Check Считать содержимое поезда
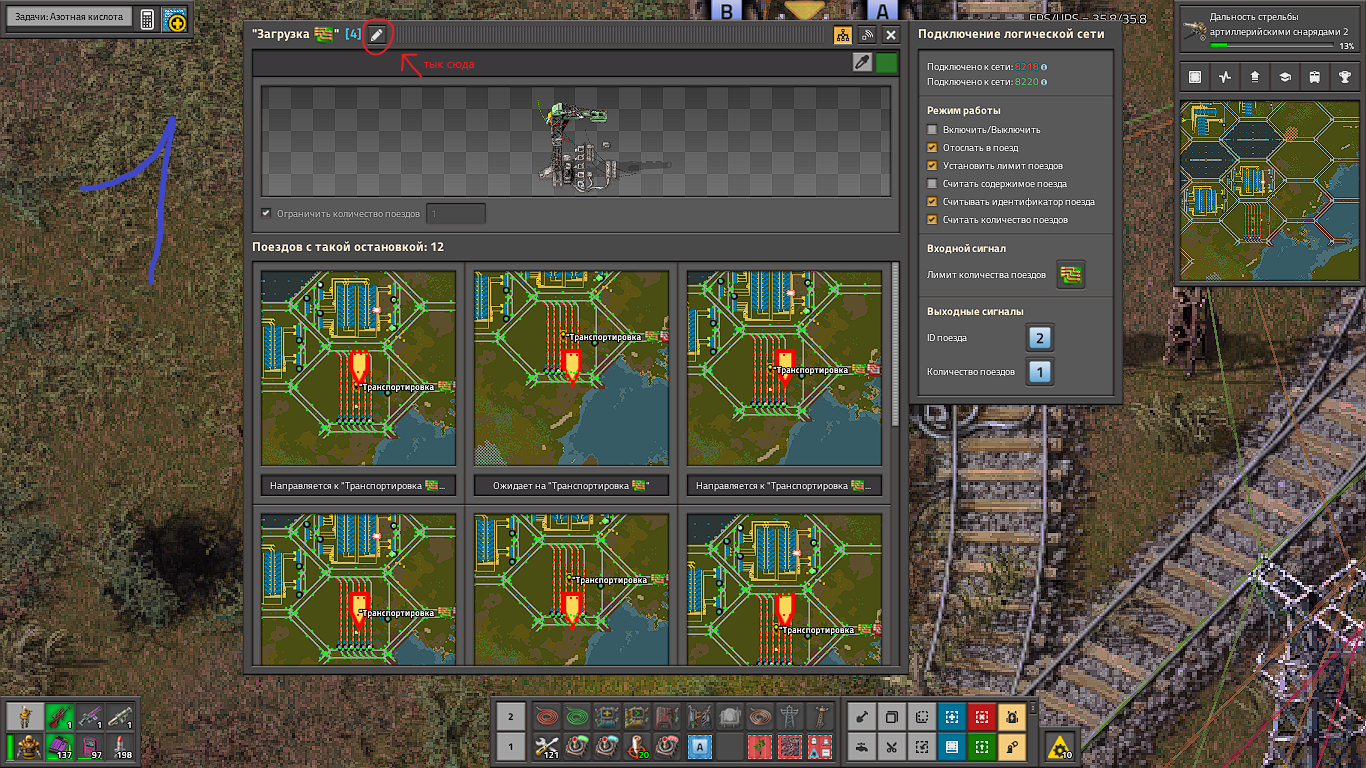This screenshot has height=768, width=1366. 933,184
